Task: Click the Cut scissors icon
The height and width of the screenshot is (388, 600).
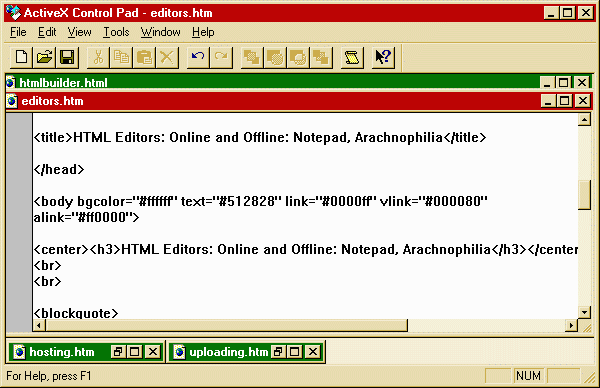Action: (98, 57)
